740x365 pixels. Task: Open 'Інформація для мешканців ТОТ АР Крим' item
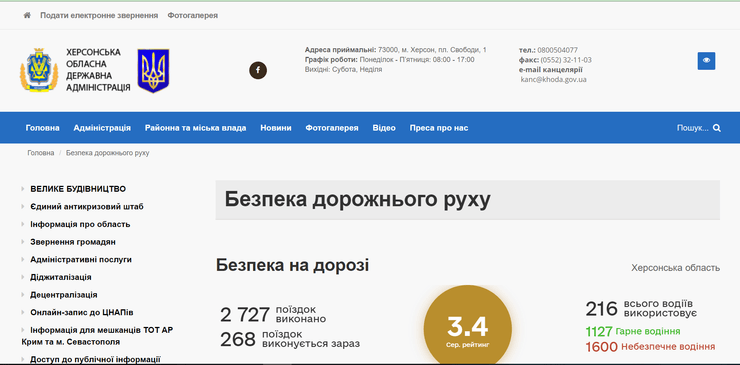tap(97, 336)
